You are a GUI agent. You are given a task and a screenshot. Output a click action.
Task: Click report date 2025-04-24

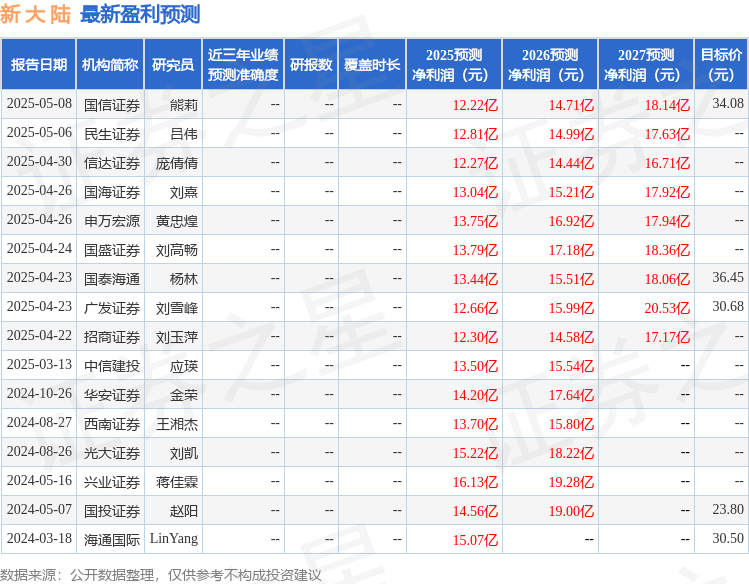tap(39, 248)
